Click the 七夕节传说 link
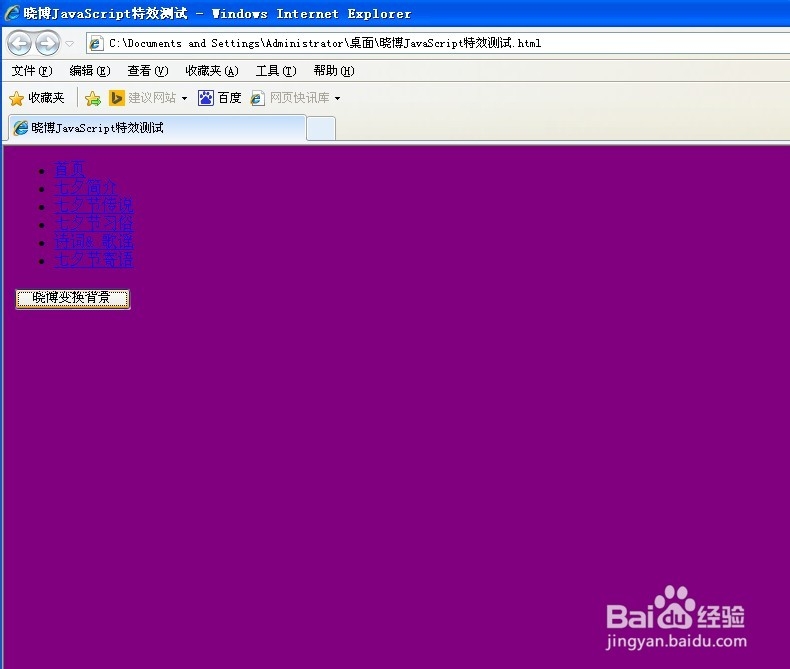 click(x=94, y=206)
